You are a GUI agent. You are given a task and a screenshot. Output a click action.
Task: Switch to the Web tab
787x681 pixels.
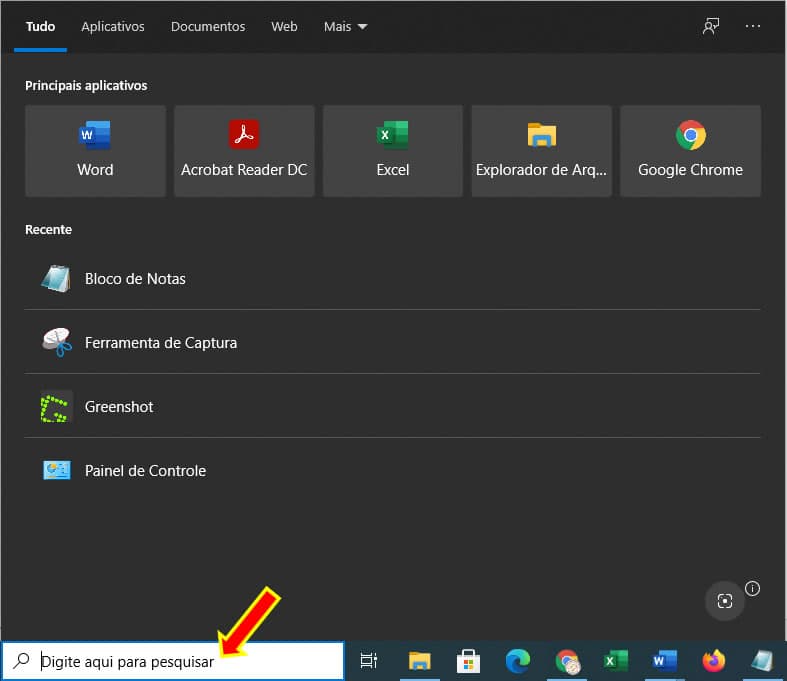284,27
